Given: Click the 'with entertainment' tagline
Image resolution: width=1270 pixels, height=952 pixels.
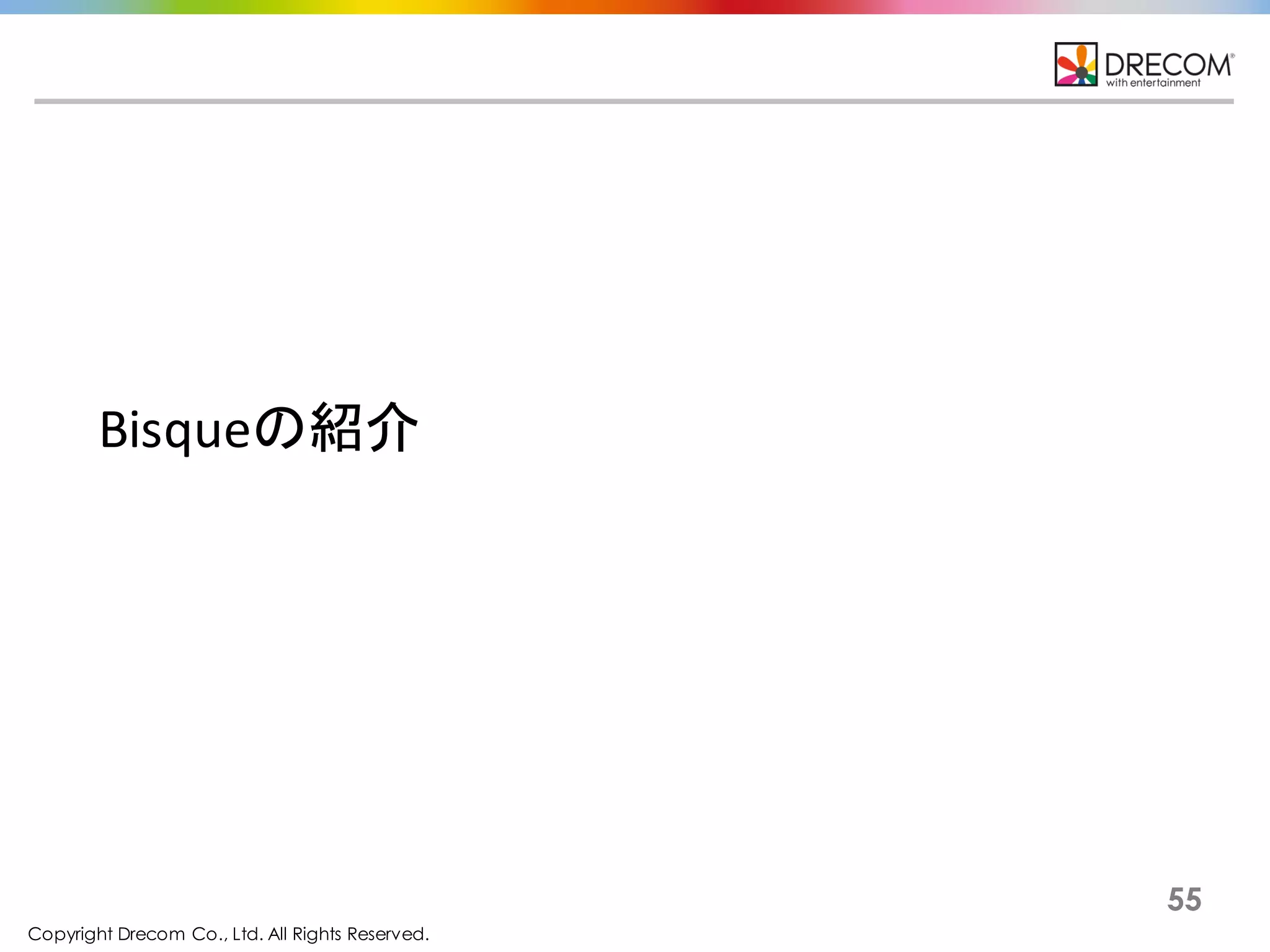Looking at the screenshot, I should tap(1153, 83).
